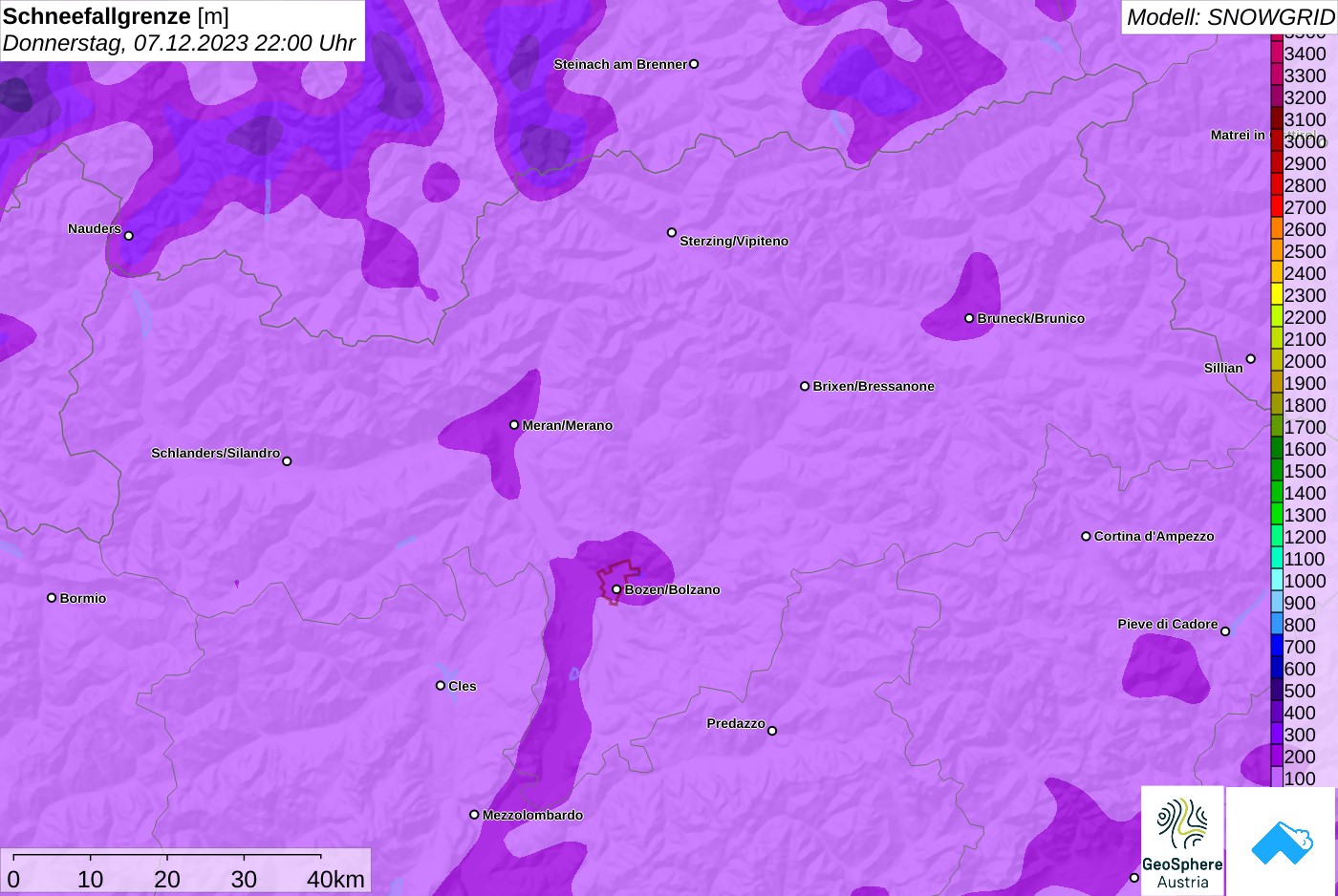This screenshot has height=896, width=1338.
Task: Click the Cortina d'Ampezzo label text
Action: coord(1154,536)
